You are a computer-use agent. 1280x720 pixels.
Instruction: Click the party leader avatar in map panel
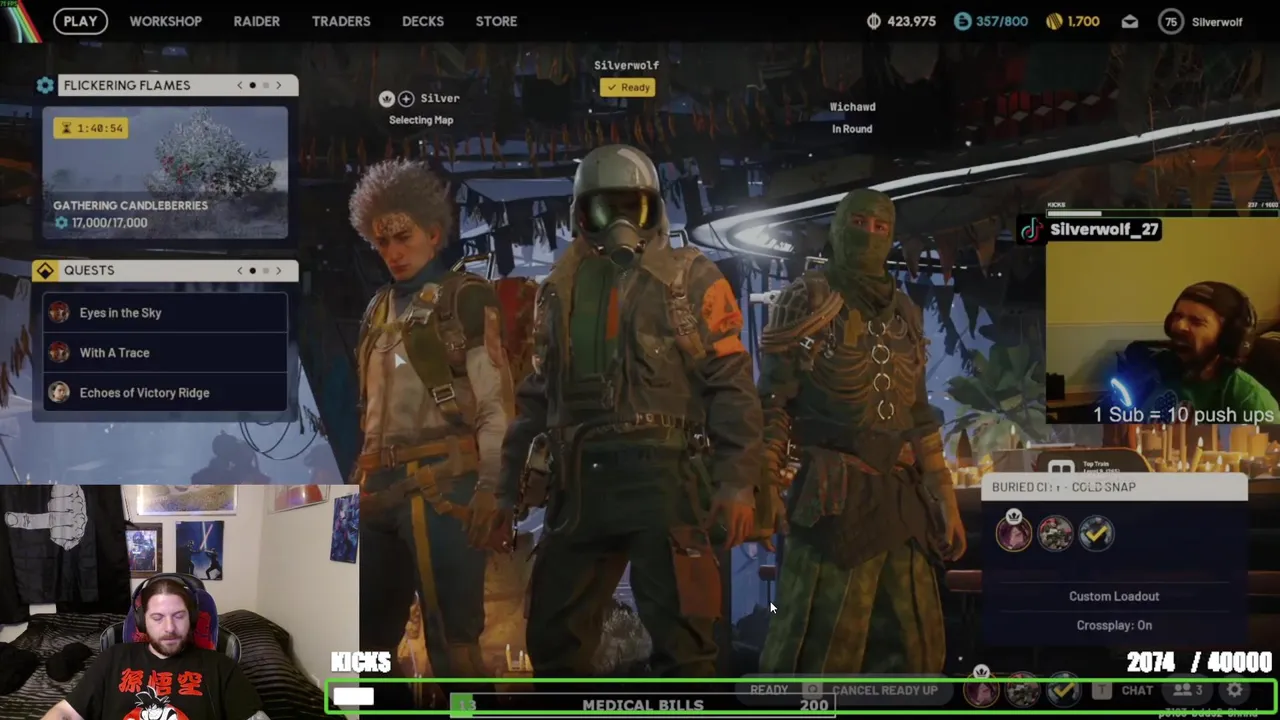pyautogui.click(x=1014, y=533)
